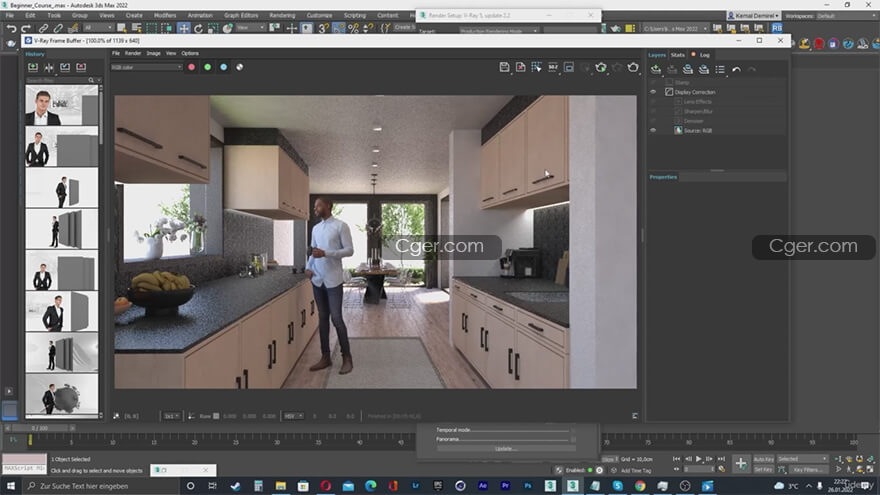Click Add Time Tag

636,470
